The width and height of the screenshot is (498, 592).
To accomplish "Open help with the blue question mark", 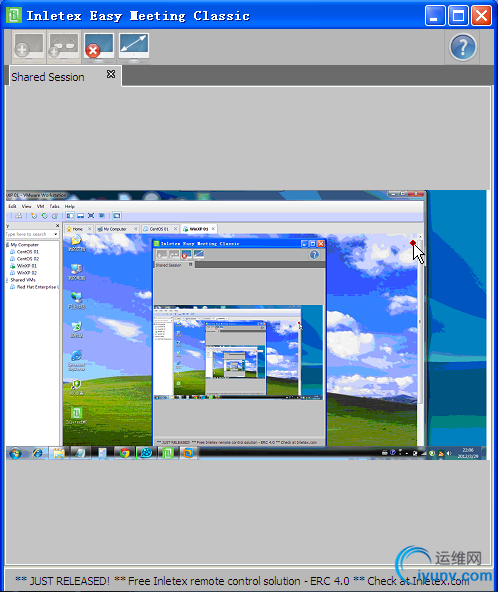I will point(463,47).
